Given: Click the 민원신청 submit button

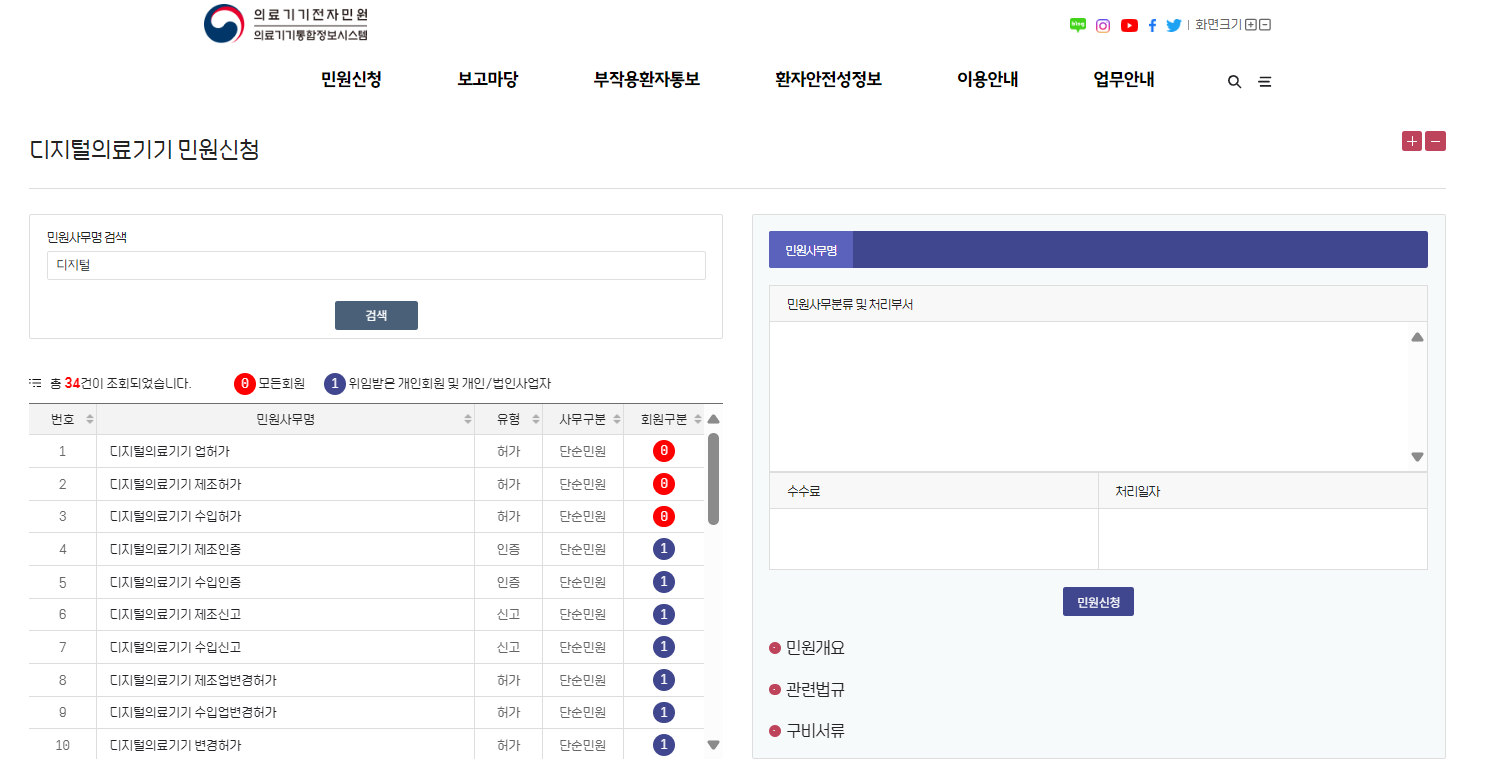Looking at the screenshot, I should point(1097,601).
